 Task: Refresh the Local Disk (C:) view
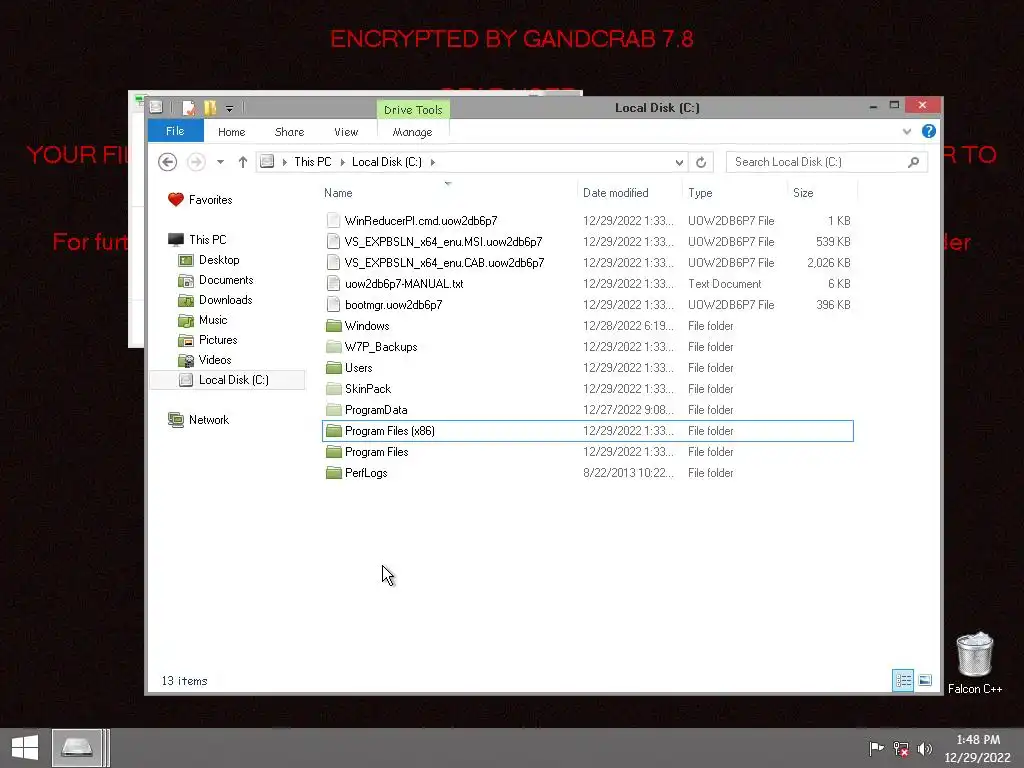coord(701,162)
